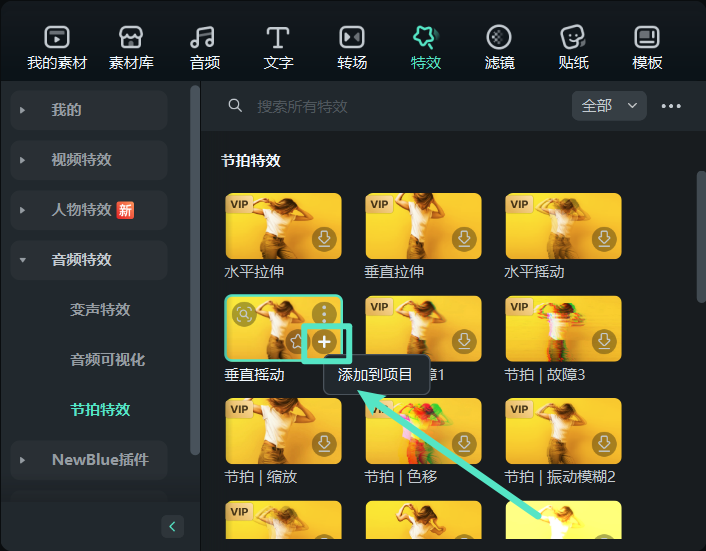Select the 水平拉伸 effect thumbnail

pyautogui.click(x=284, y=226)
